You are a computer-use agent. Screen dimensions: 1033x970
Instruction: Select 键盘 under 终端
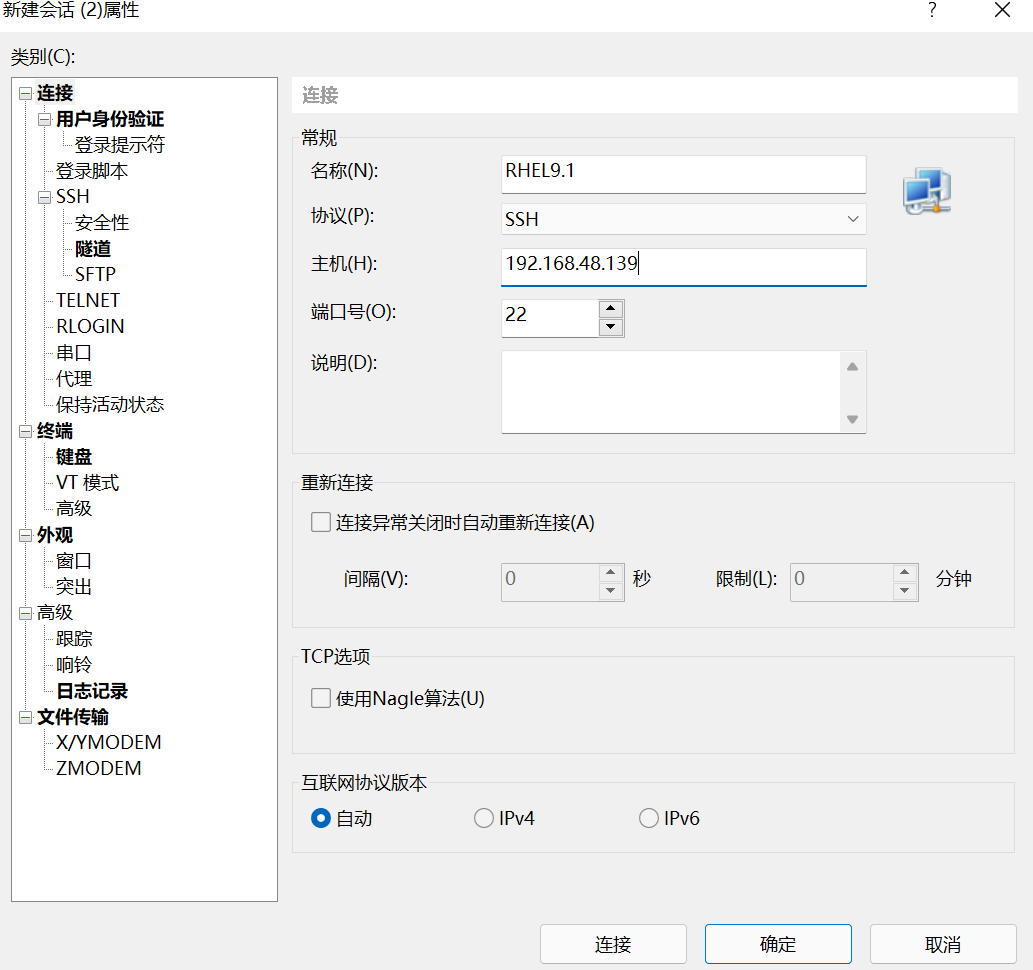tap(74, 457)
